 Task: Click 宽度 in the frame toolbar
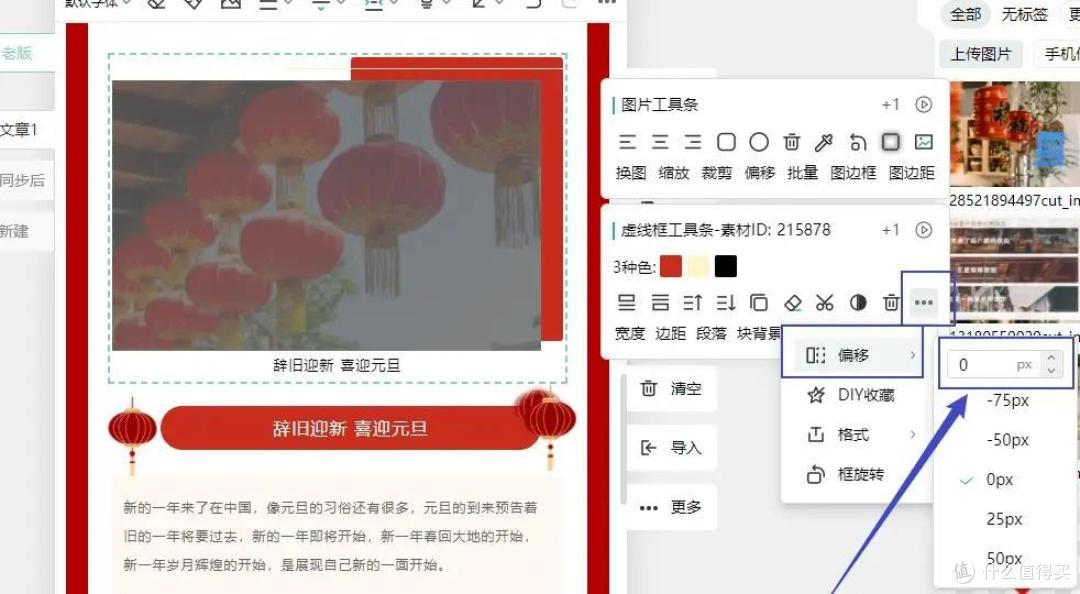coord(630,334)
